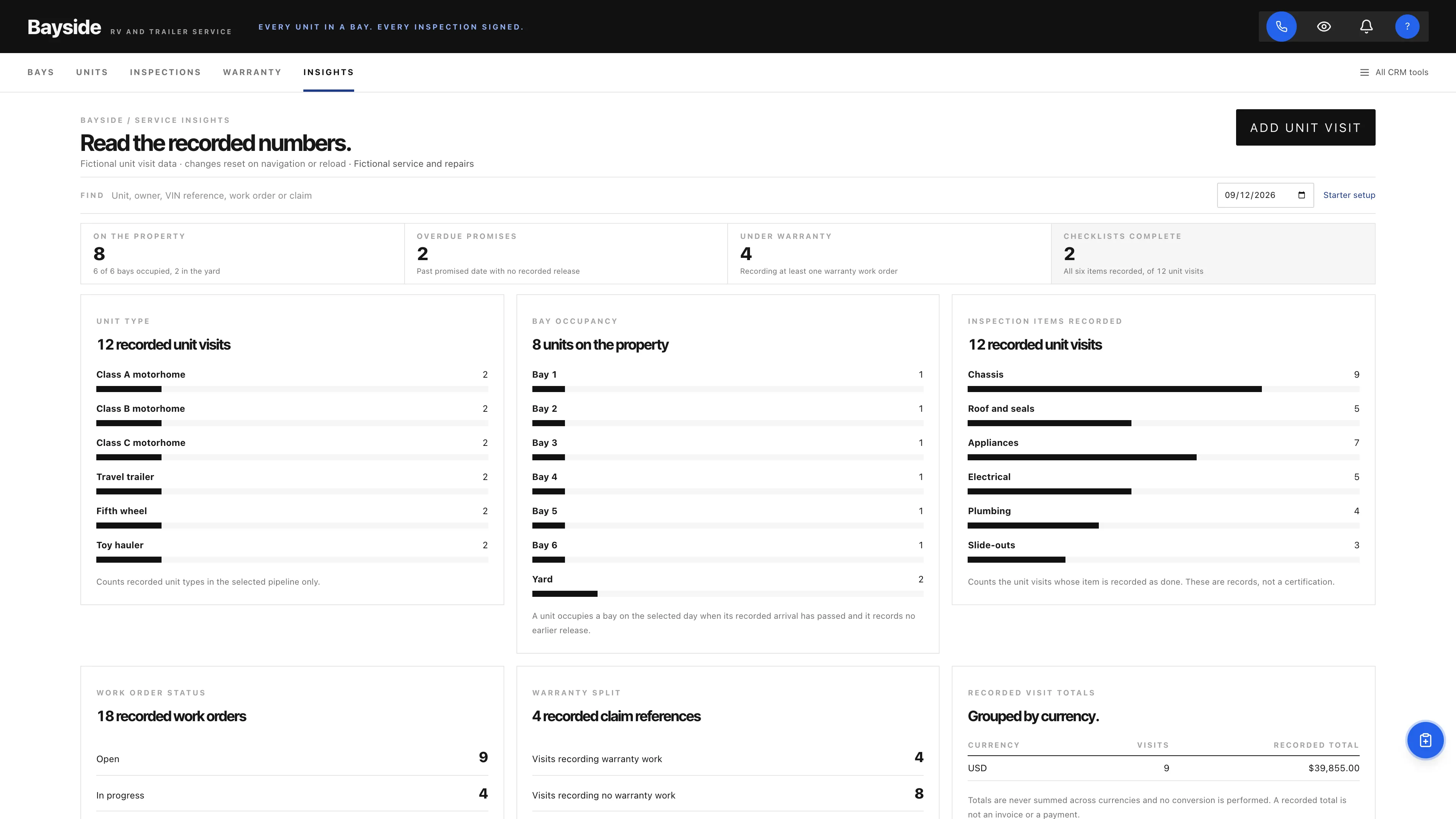Click the Class B motorhome row label
1456x819 pixels.
140,409
